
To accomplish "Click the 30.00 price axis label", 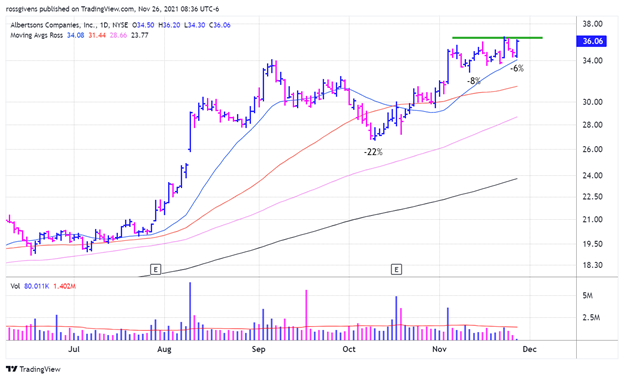I will coord(593,102).
